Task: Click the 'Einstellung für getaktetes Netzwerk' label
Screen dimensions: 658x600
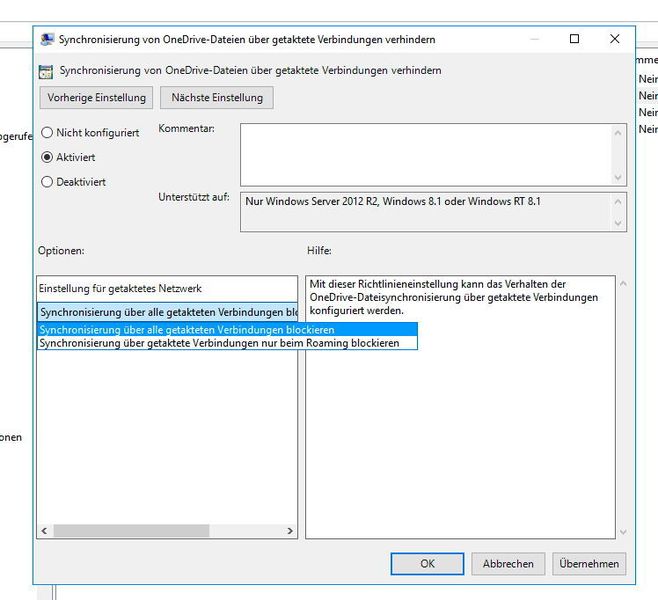Action: (x=120, y=289)
